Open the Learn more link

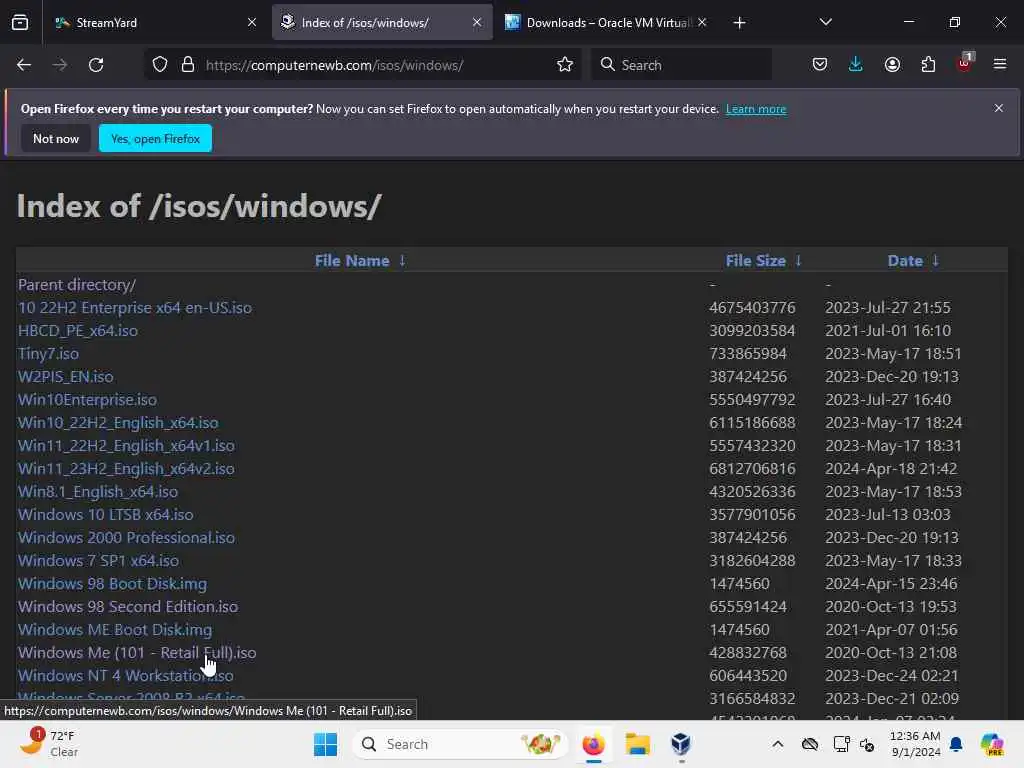756,109
